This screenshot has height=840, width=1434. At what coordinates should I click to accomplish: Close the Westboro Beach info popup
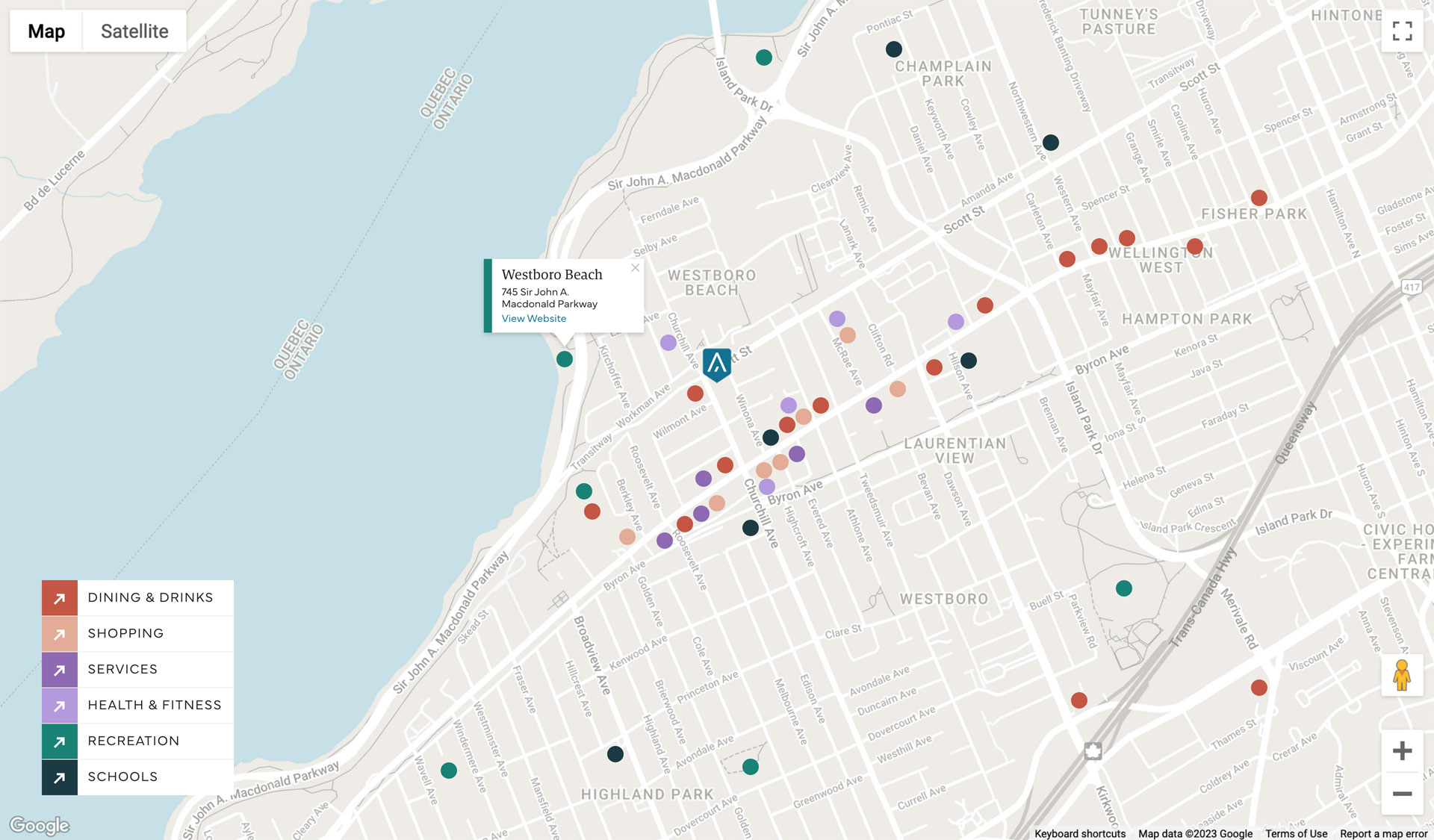635,268
